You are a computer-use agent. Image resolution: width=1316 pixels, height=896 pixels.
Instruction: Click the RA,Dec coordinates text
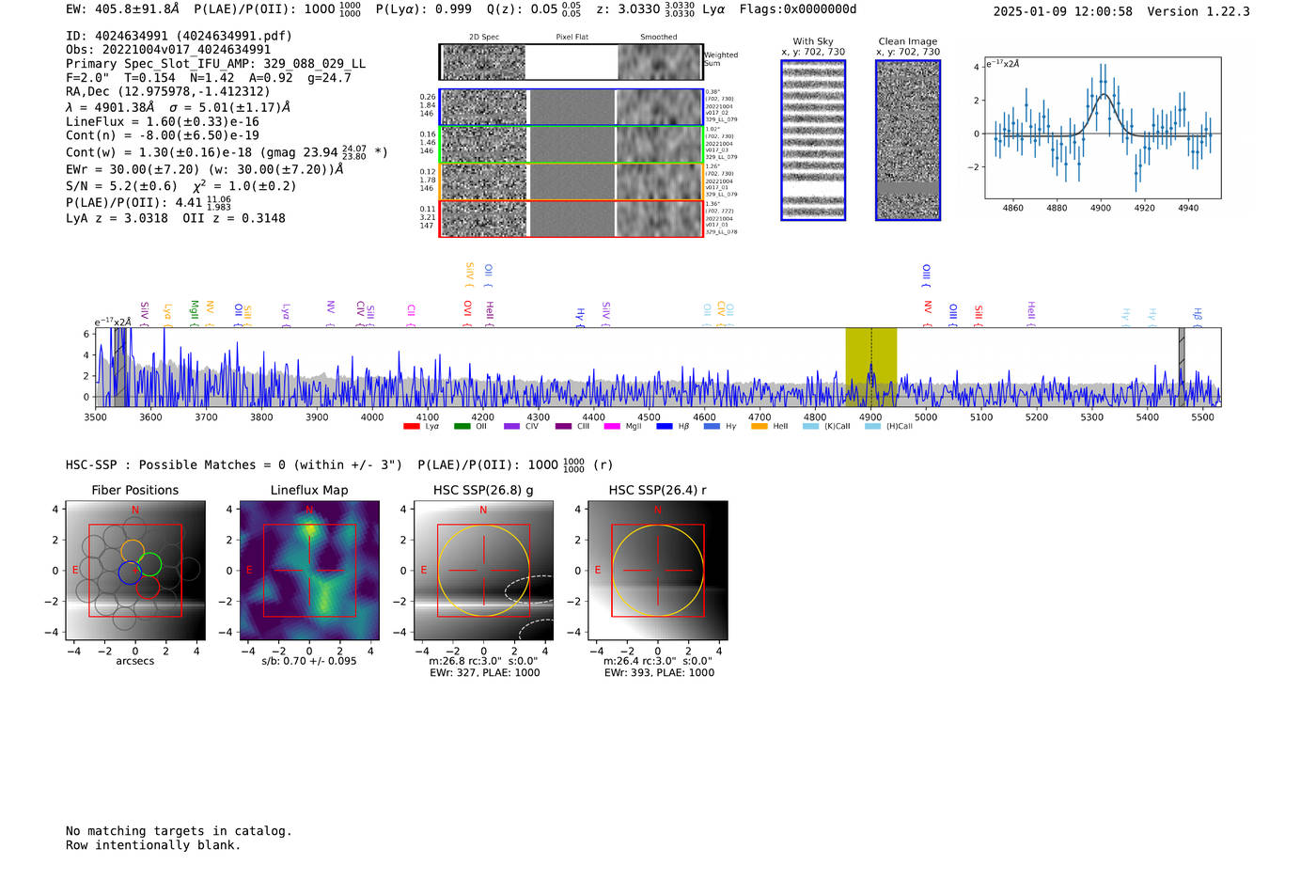click(x=167, y=91)
